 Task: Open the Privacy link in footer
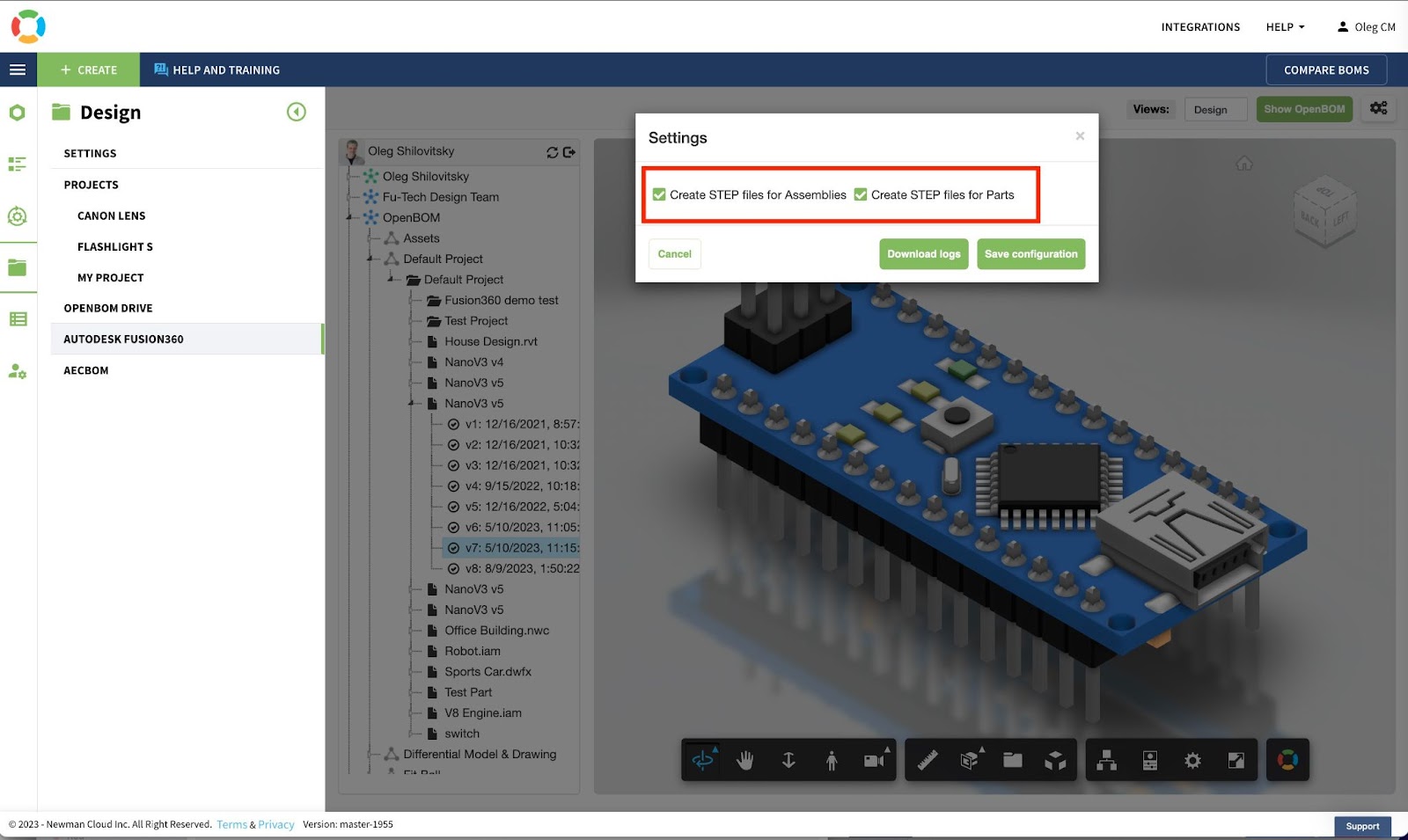pos(276,824)
